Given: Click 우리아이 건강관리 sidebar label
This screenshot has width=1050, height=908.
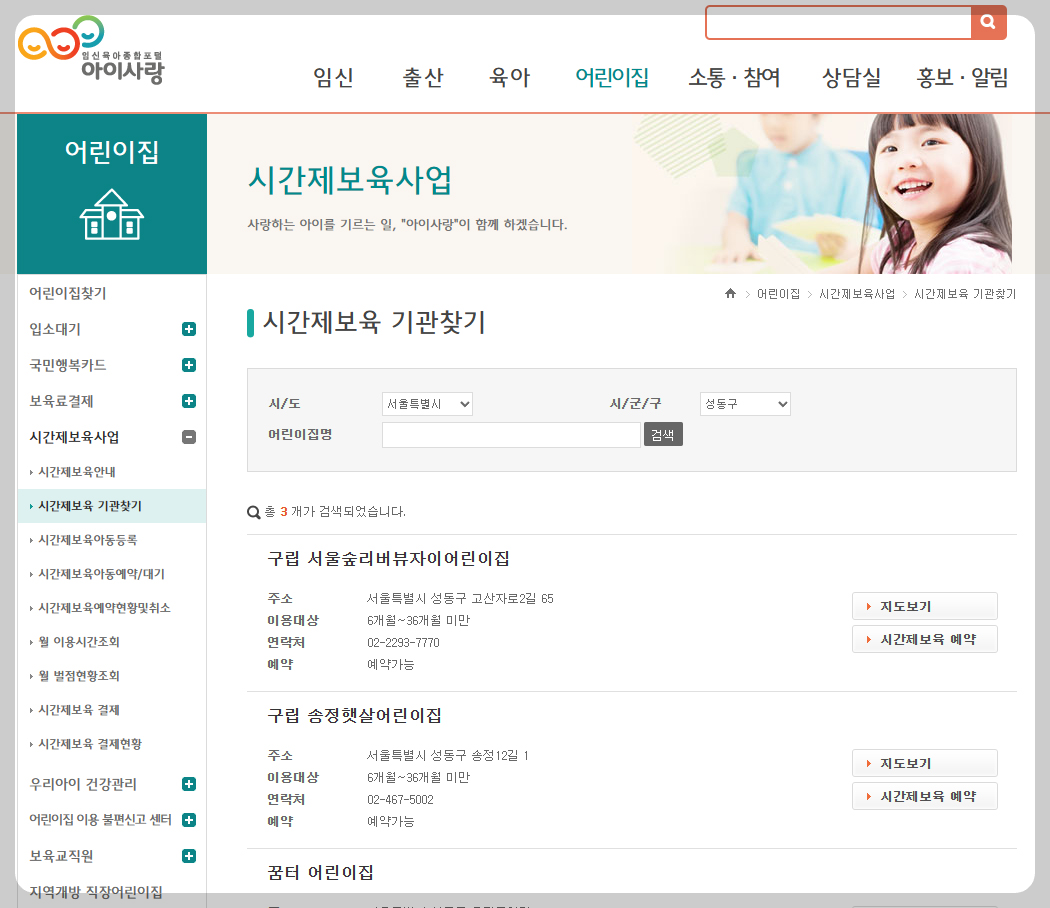Looking at the screenshot, I should coord(83,784).
